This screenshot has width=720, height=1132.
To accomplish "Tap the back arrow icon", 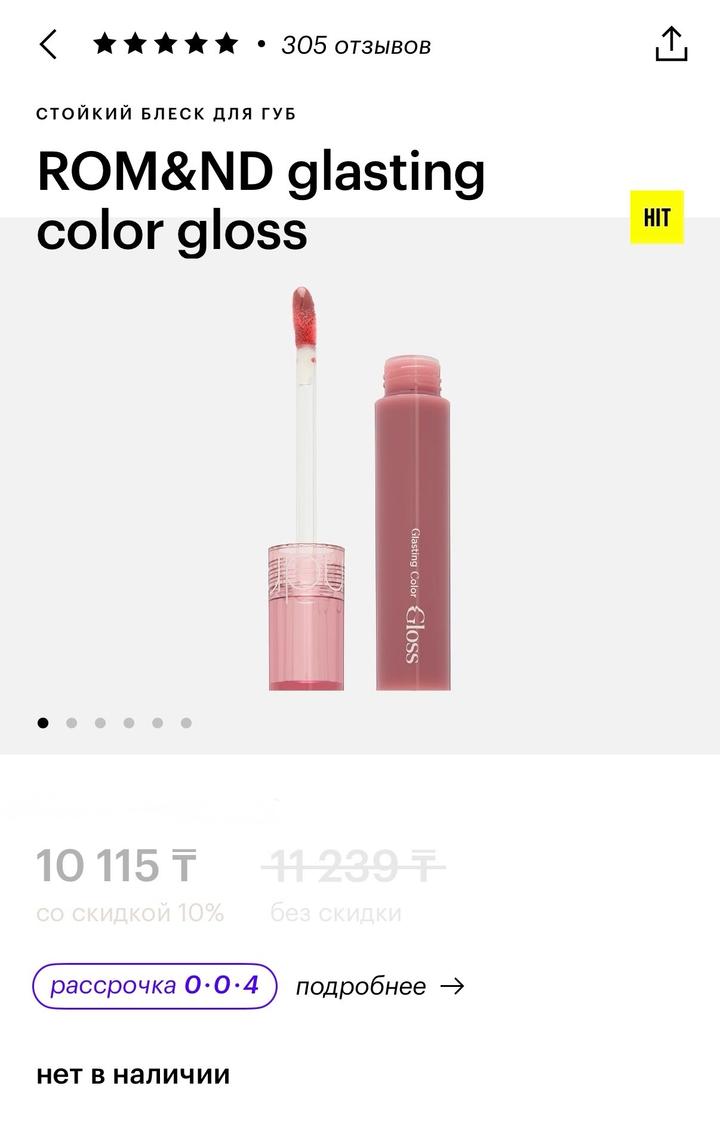I will (x=48, y=45).
